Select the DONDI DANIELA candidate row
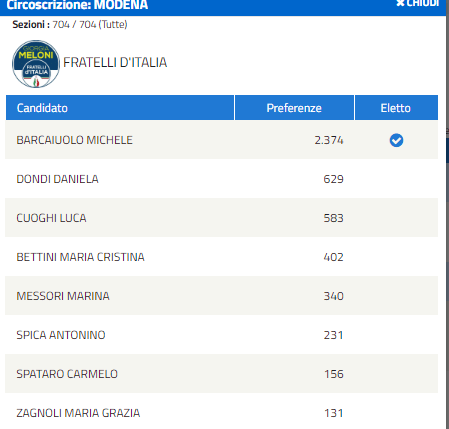Viewport: 449px width, 429px height. 222,179
